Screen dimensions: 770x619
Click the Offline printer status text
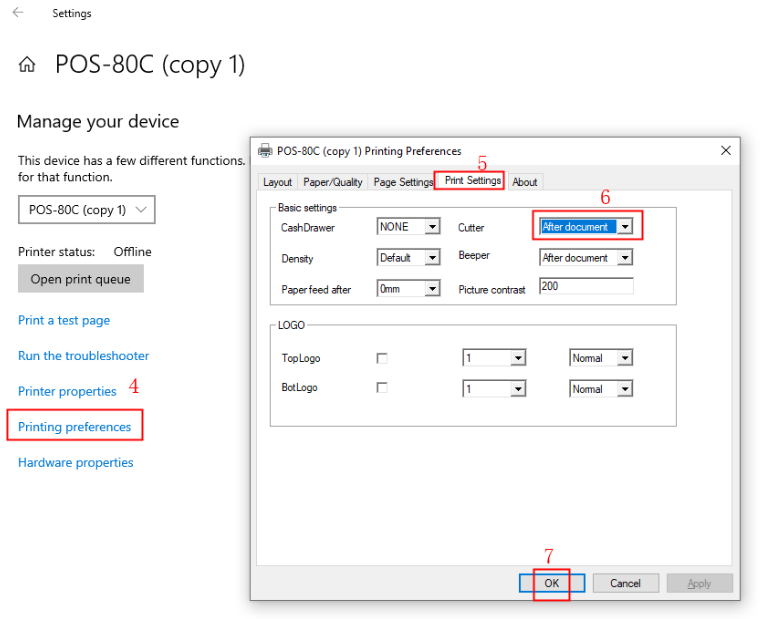133,252
